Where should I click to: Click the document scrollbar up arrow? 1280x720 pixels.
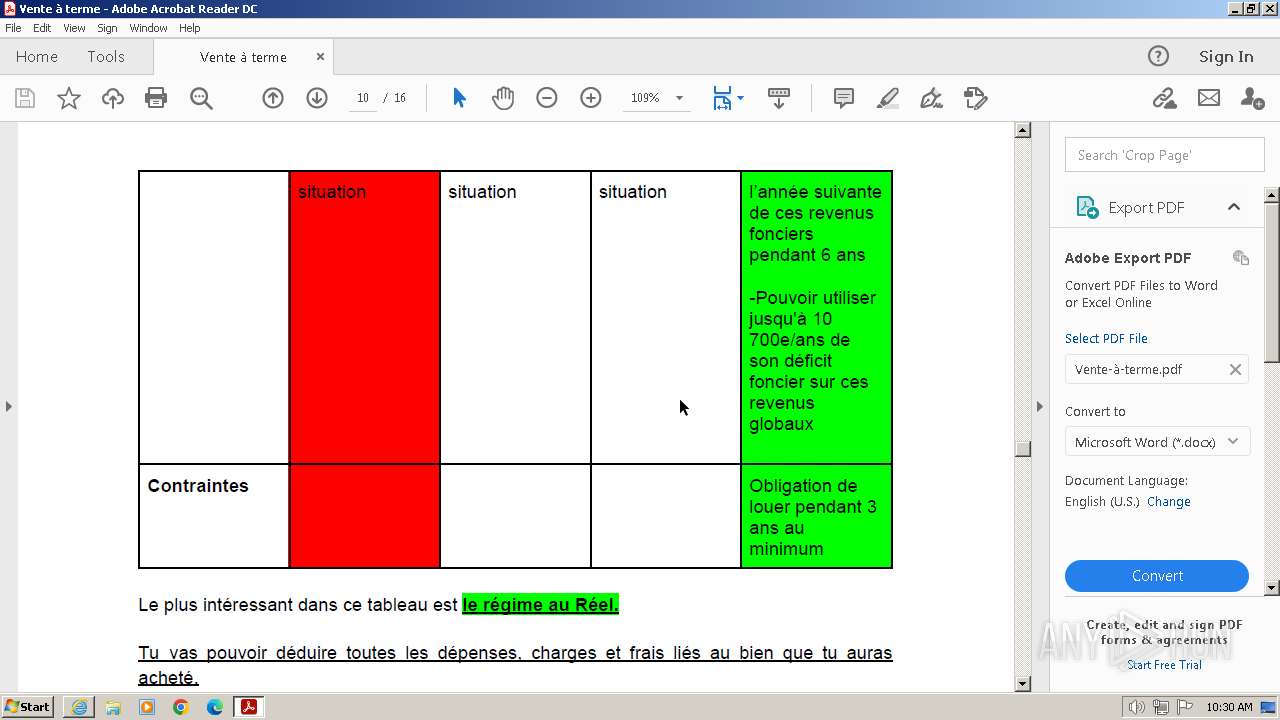pos(1022,130)
